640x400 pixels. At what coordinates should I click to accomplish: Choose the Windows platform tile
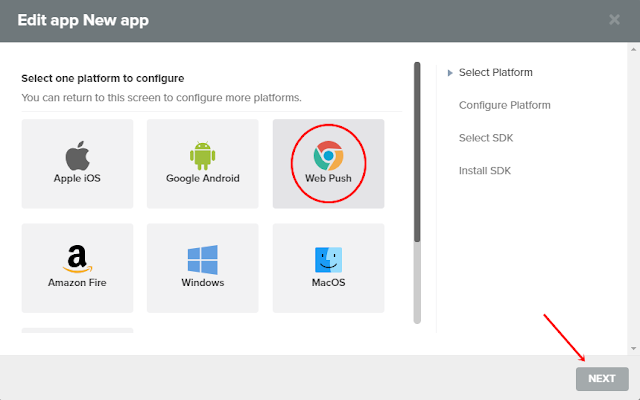202,268
